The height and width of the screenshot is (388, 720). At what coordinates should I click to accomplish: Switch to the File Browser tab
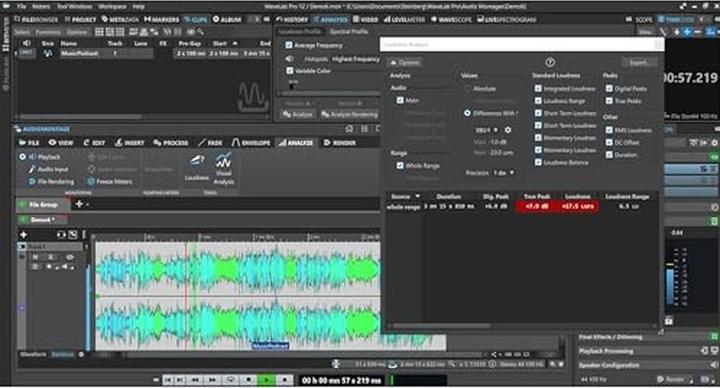coord(36,19)
